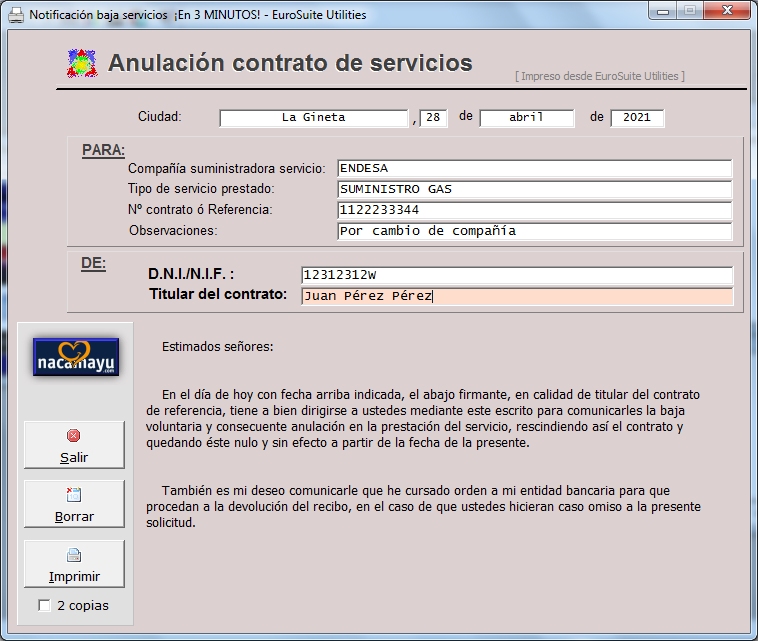The image size is (758, 641).
Task: Click the printer icon in the title bar
Action: [15, 15]
